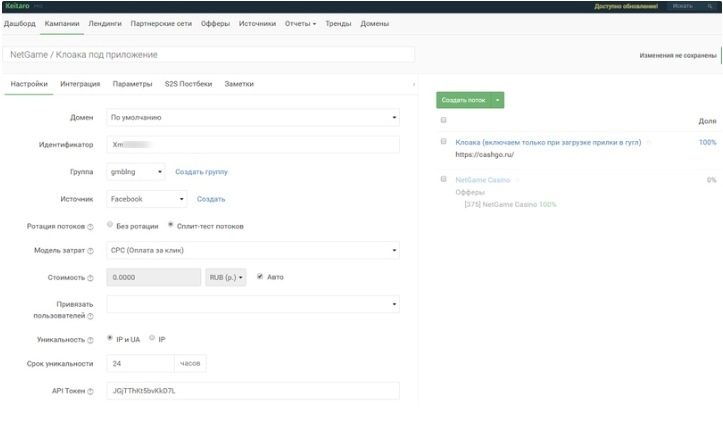Switch to the Настройки tab

[29, 84]
